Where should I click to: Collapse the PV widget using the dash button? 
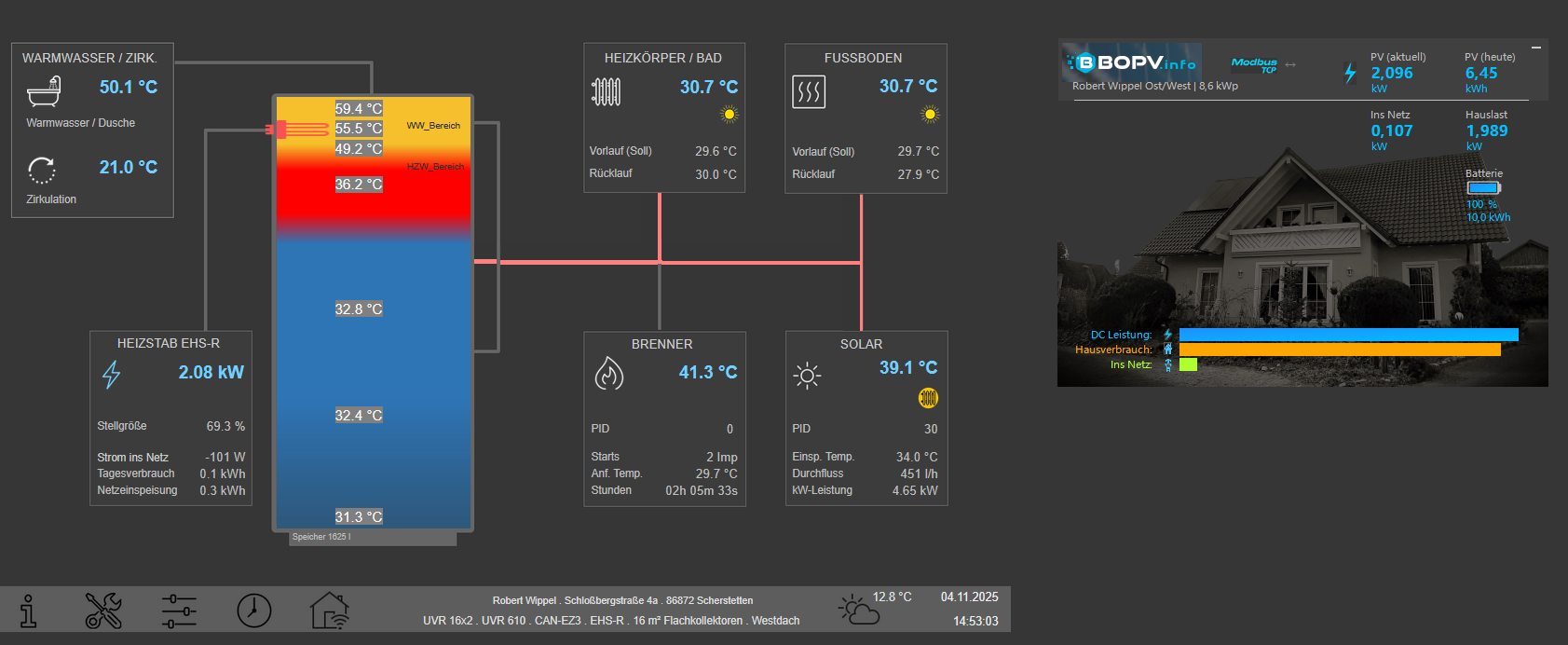point(1536,48)
